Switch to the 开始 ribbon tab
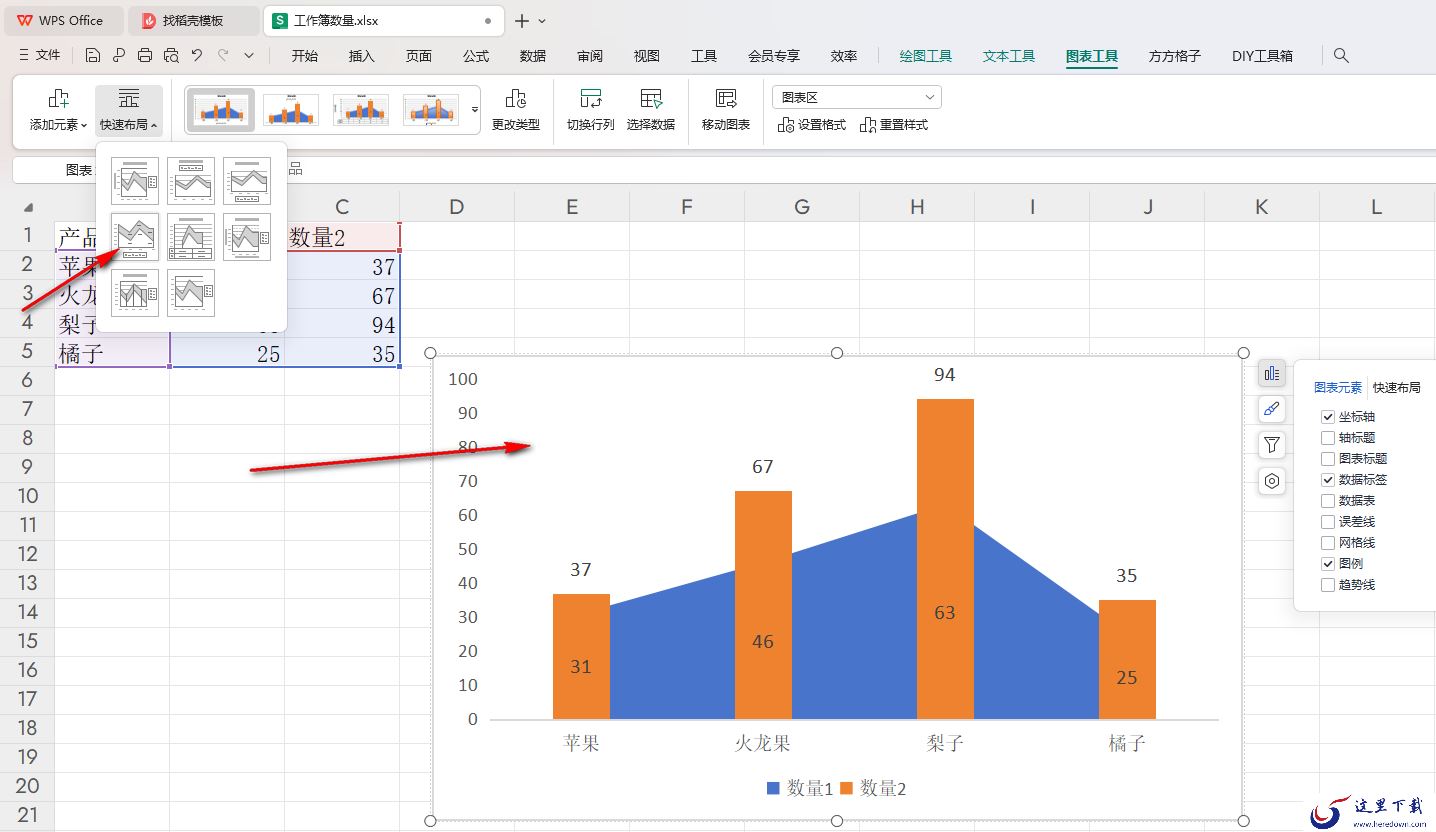The width and height of the screenshot is (1436, 832). point(305,56)
